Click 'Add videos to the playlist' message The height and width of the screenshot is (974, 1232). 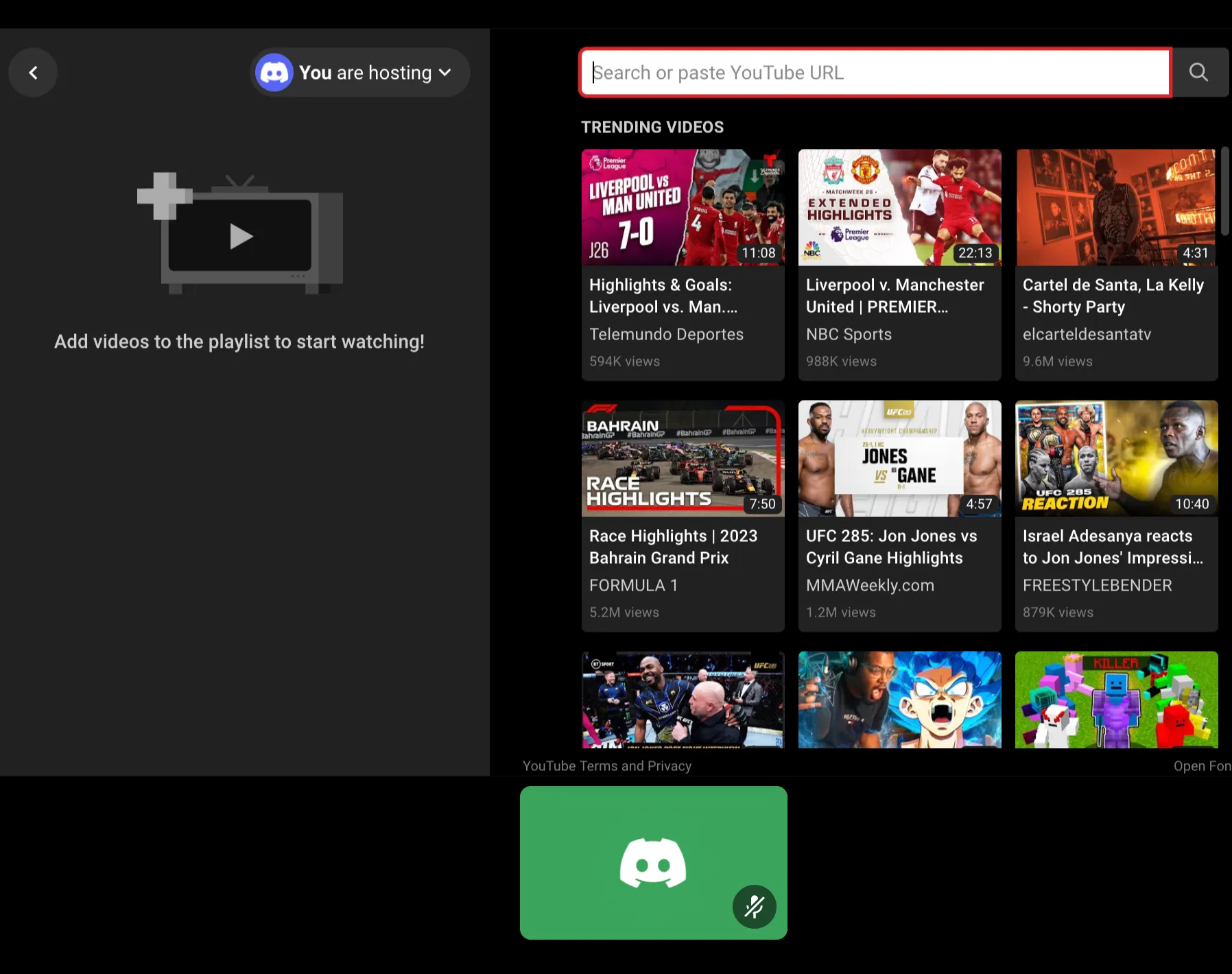pos(239,342)
